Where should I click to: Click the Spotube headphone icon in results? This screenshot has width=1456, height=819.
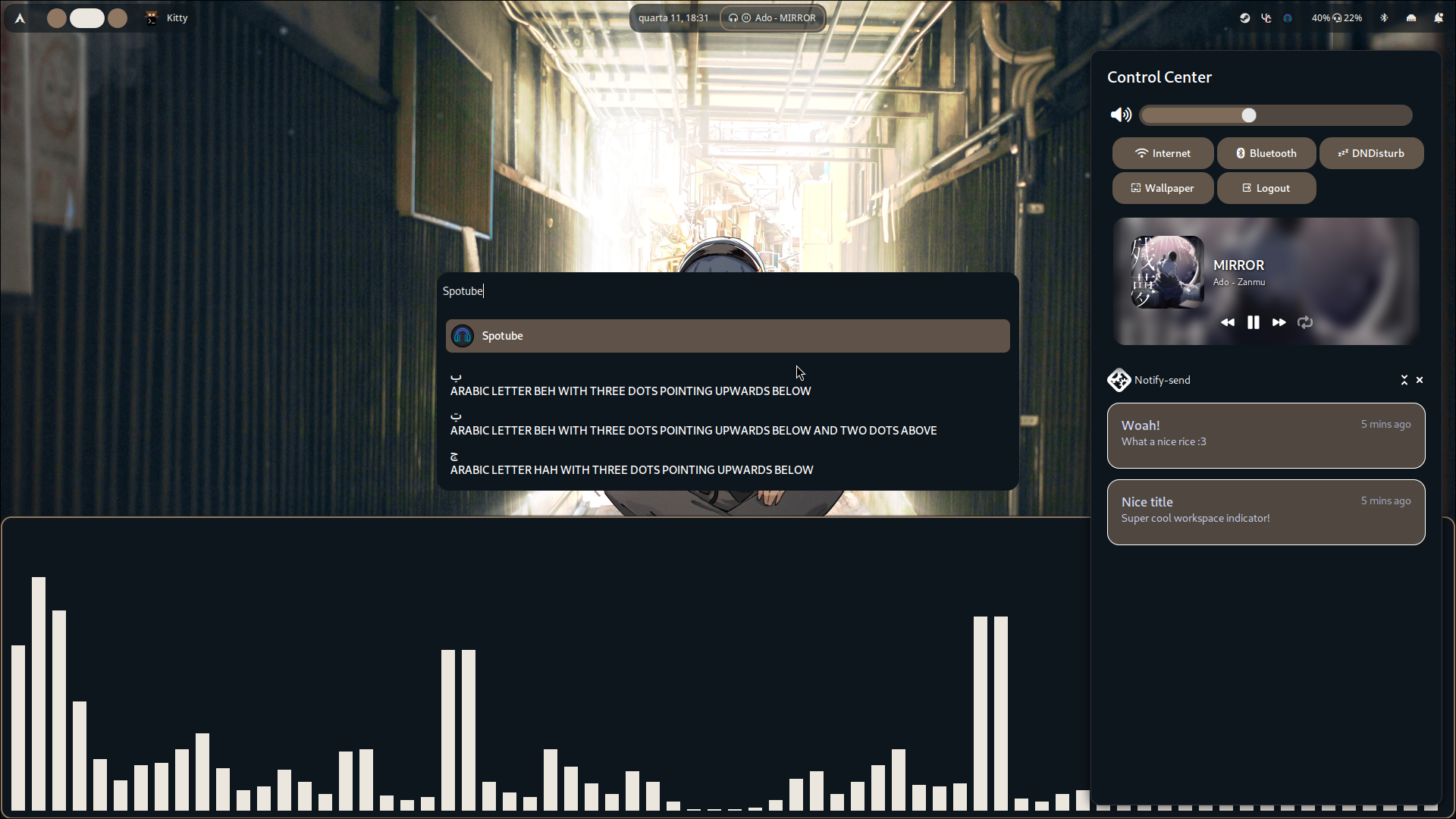tap(463, 336)
